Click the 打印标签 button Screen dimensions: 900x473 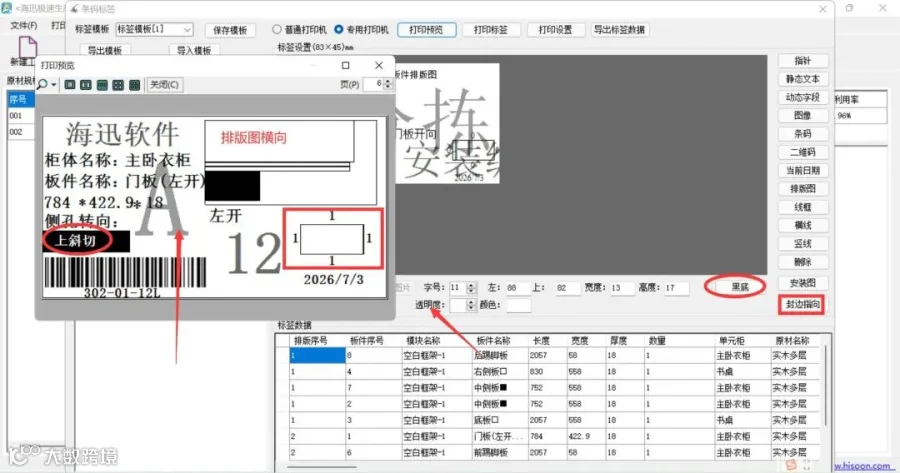point(491,29)
